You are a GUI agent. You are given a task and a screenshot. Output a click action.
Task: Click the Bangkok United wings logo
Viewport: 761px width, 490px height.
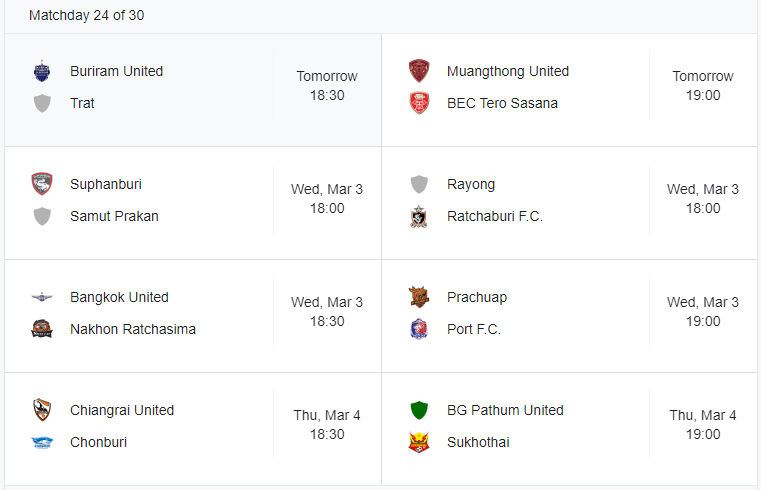42,297
